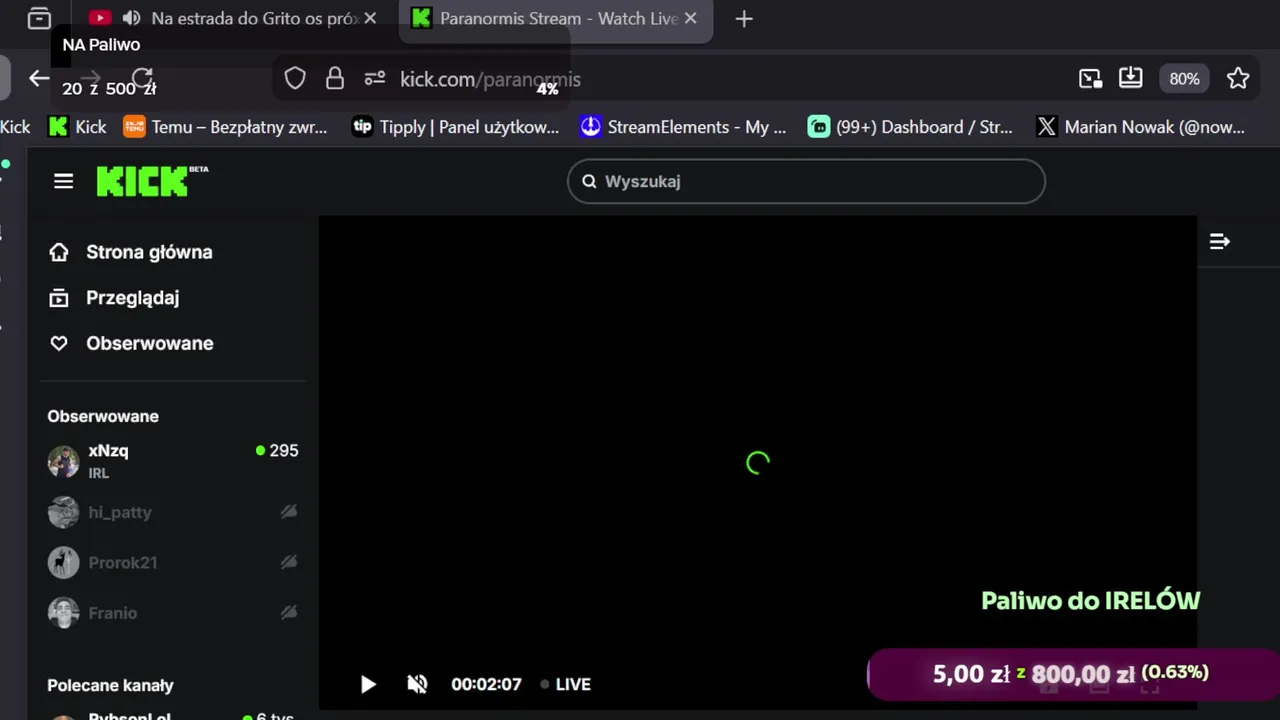Open the (99+) Dashboard bookmark

[911, 127]
